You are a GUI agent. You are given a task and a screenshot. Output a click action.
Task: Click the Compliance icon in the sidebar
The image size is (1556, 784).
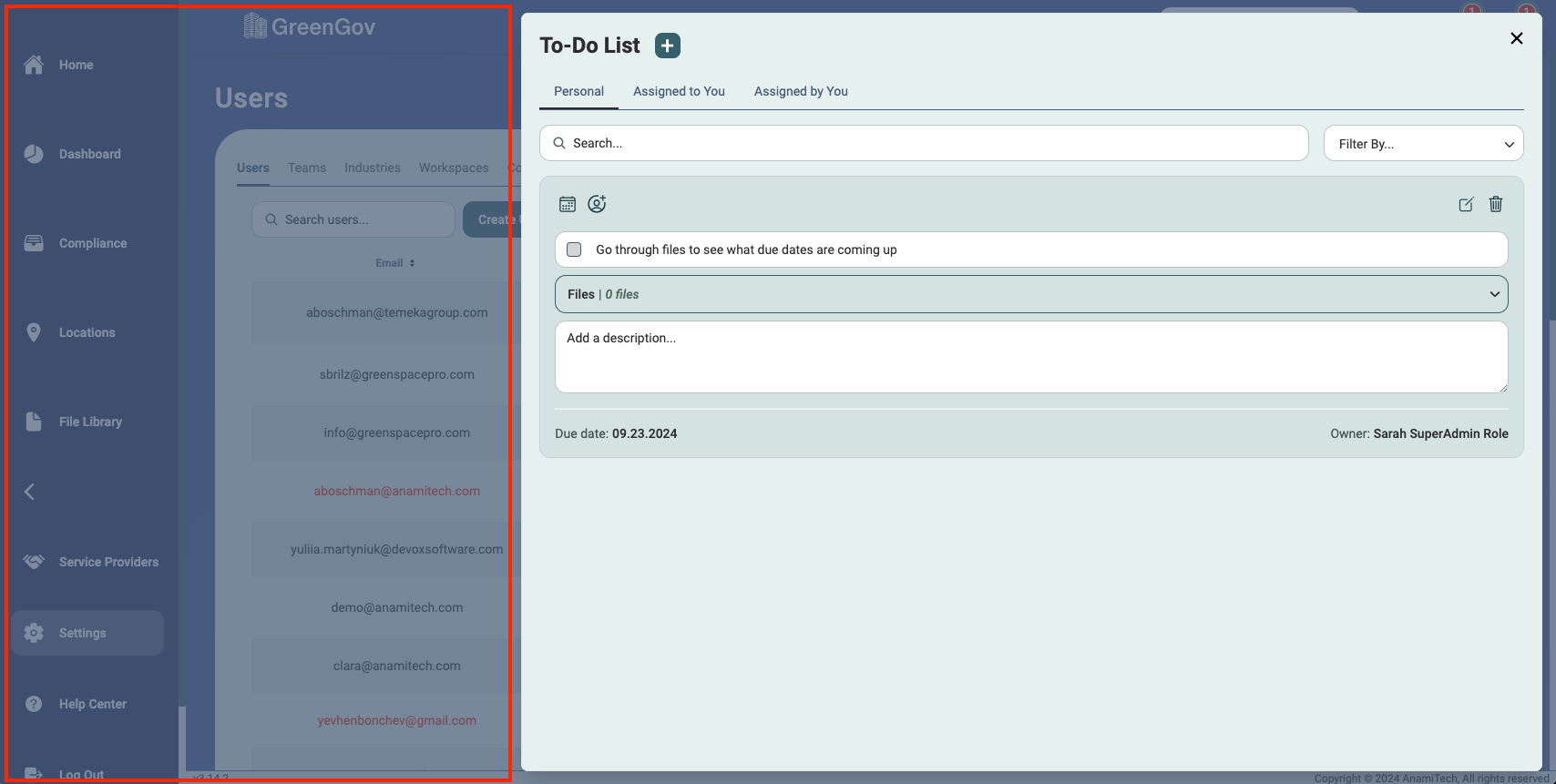[x=34, y=243]
